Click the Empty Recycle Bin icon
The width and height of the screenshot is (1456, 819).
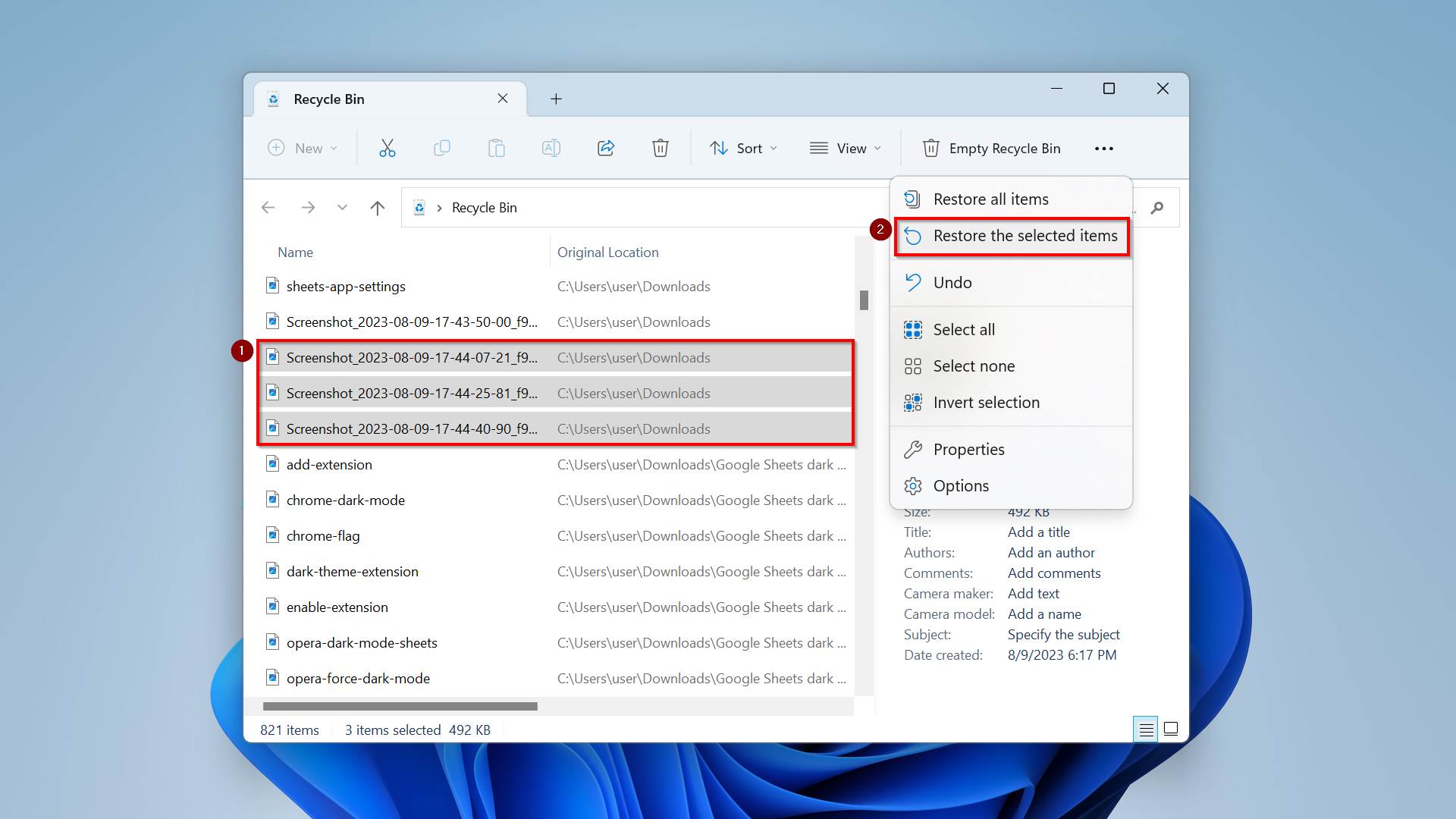930,148
